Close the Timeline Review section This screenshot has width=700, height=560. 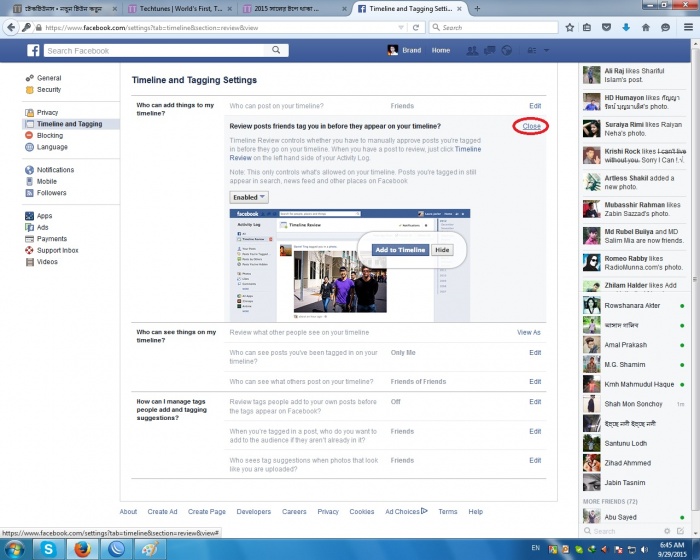point(531,126)
